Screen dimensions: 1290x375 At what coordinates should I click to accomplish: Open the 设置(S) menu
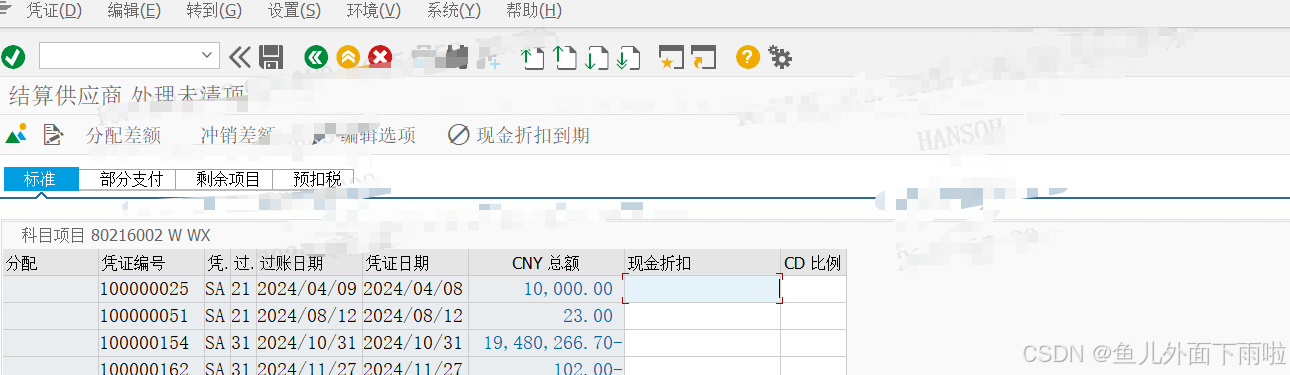coord(294,11)
